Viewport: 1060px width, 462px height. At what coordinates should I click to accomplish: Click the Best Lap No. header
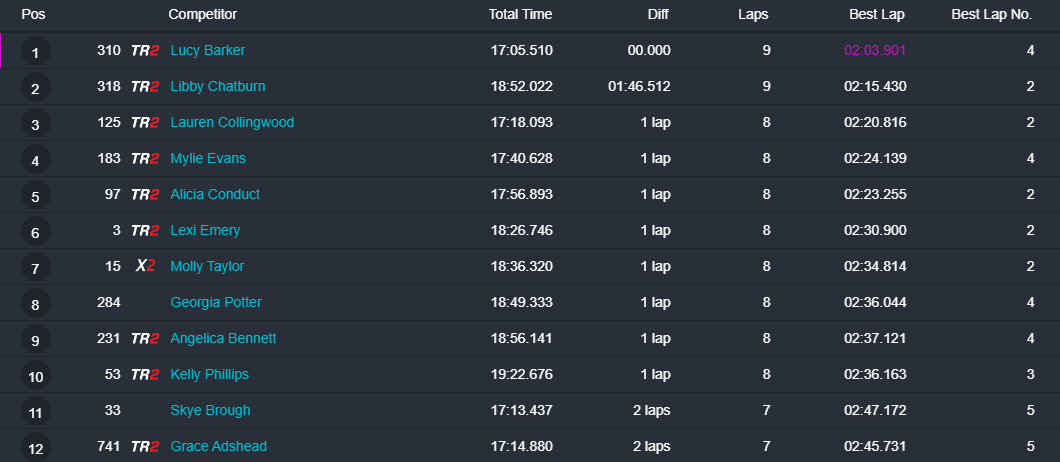991,15
